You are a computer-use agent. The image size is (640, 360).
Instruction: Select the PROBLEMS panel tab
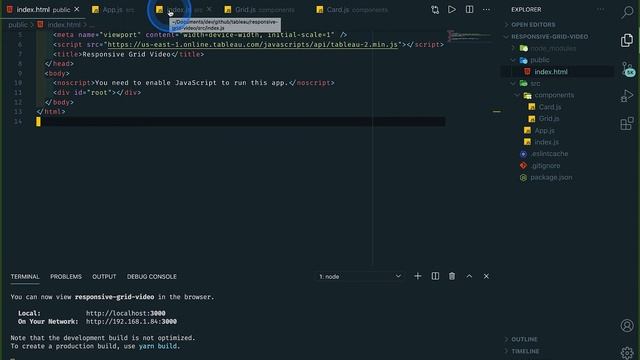pyautogui.click(x=66, y=276)
